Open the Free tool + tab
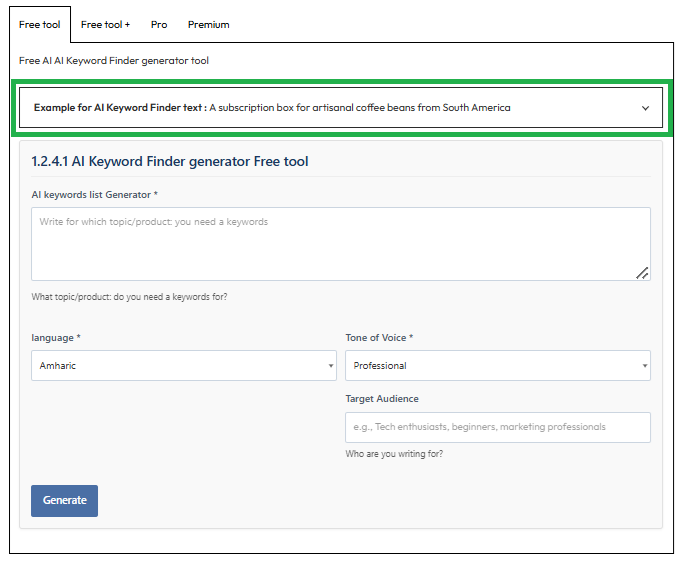 (105, 24)
